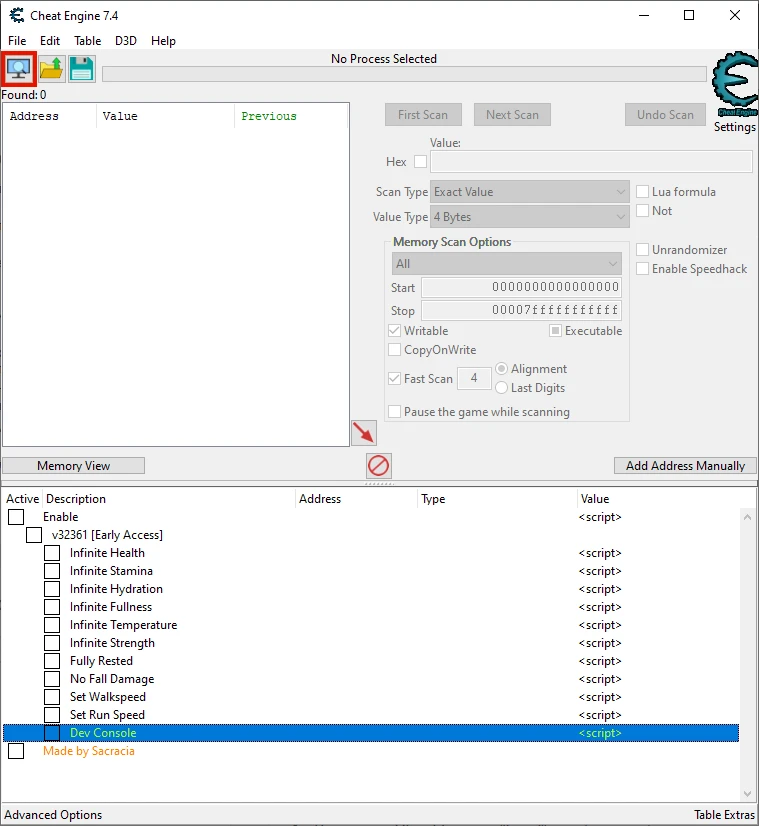Open the Edit menu
The image size is (759, 826).
pos(50,41)
